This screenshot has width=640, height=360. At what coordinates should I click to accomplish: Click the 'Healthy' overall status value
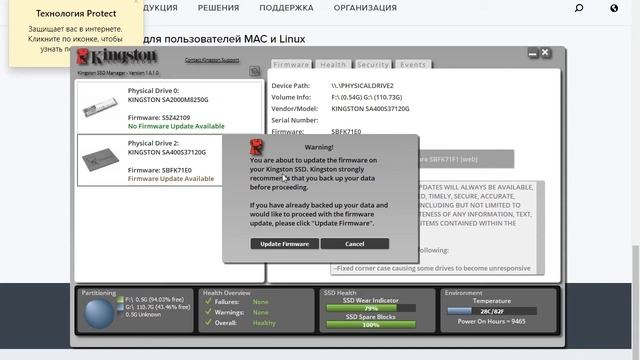pyautogui.click(x=264, y=323)
